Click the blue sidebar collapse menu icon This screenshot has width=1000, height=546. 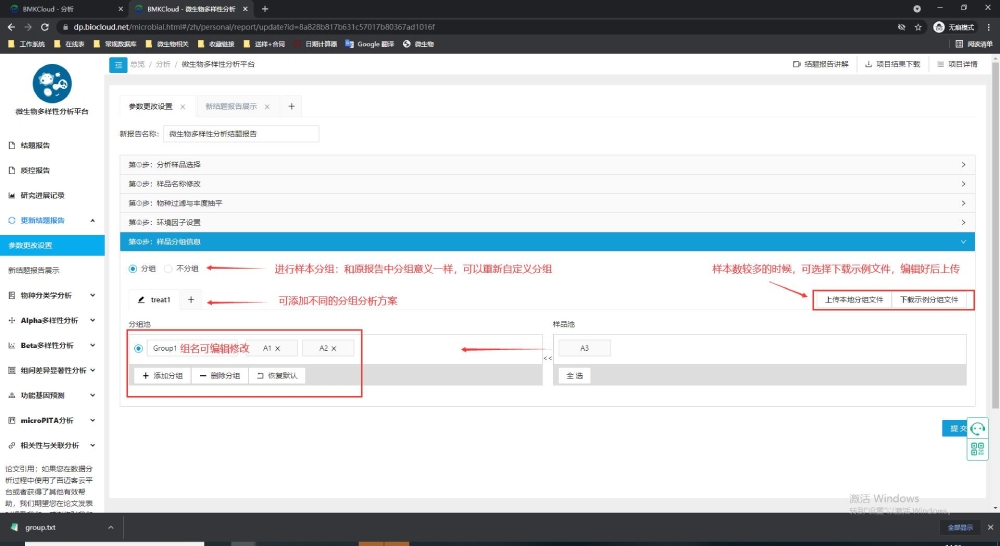[x=118, y=64]
